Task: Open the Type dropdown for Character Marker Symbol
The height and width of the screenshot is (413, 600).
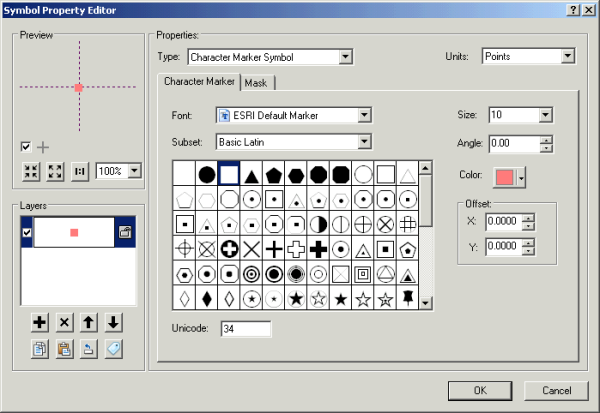Action: click(x=345, y=57)
